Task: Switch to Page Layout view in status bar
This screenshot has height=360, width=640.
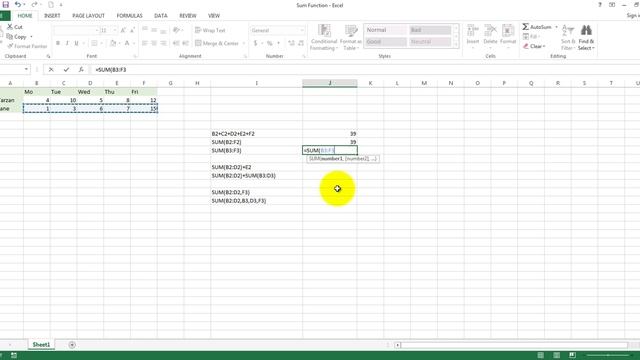Action: [x=556, y=356]
